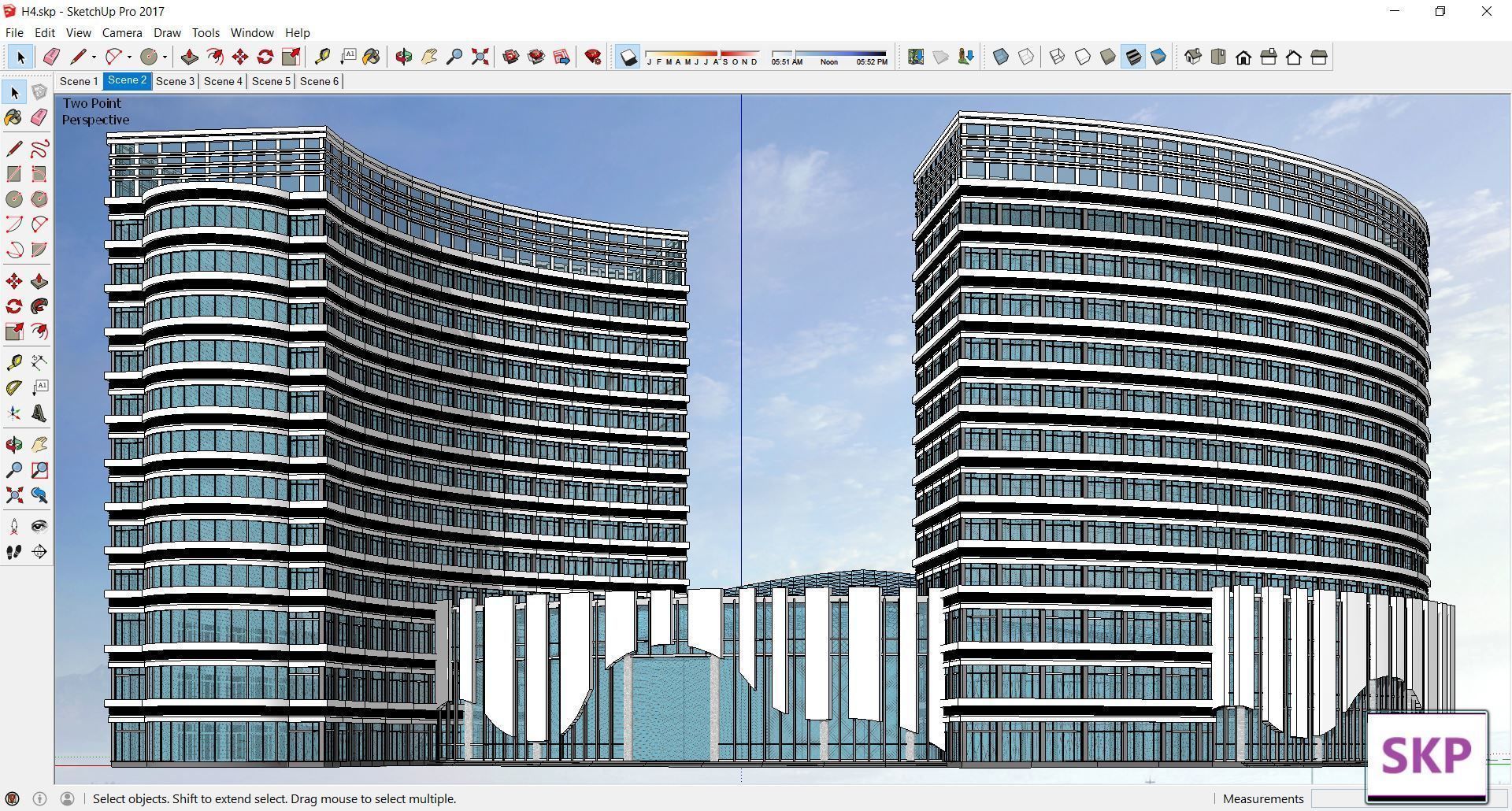Click the Add Location map icon
The height and width of the screenshot is (811, 1512).
point(915,57)
